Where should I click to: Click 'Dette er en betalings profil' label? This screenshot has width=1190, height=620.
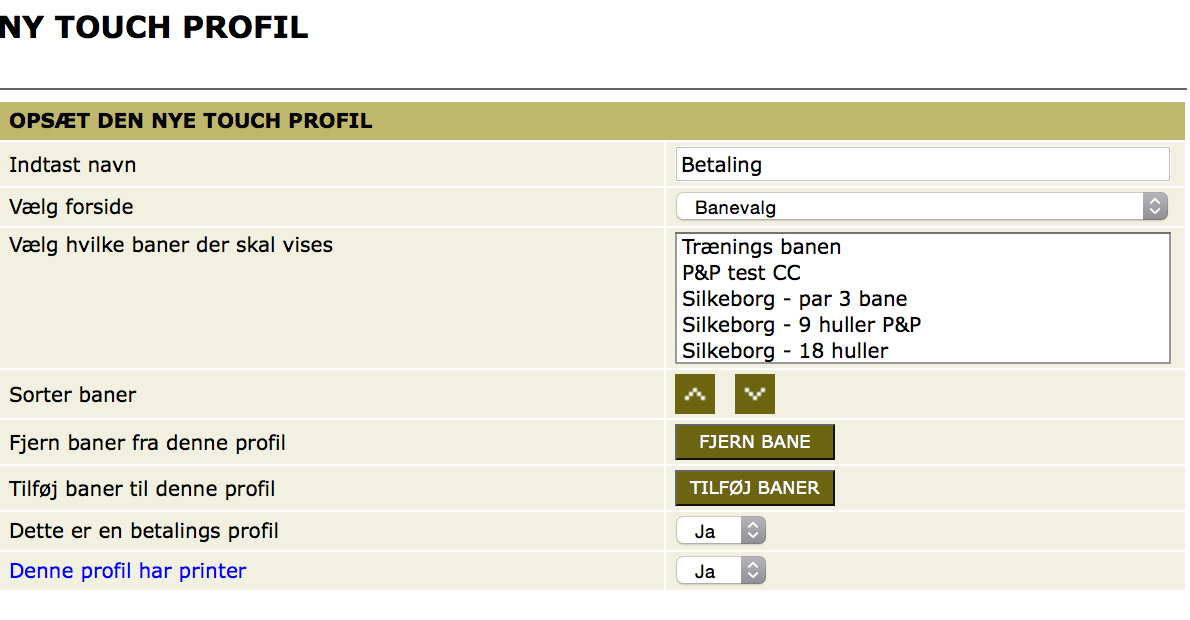point(144,531)
